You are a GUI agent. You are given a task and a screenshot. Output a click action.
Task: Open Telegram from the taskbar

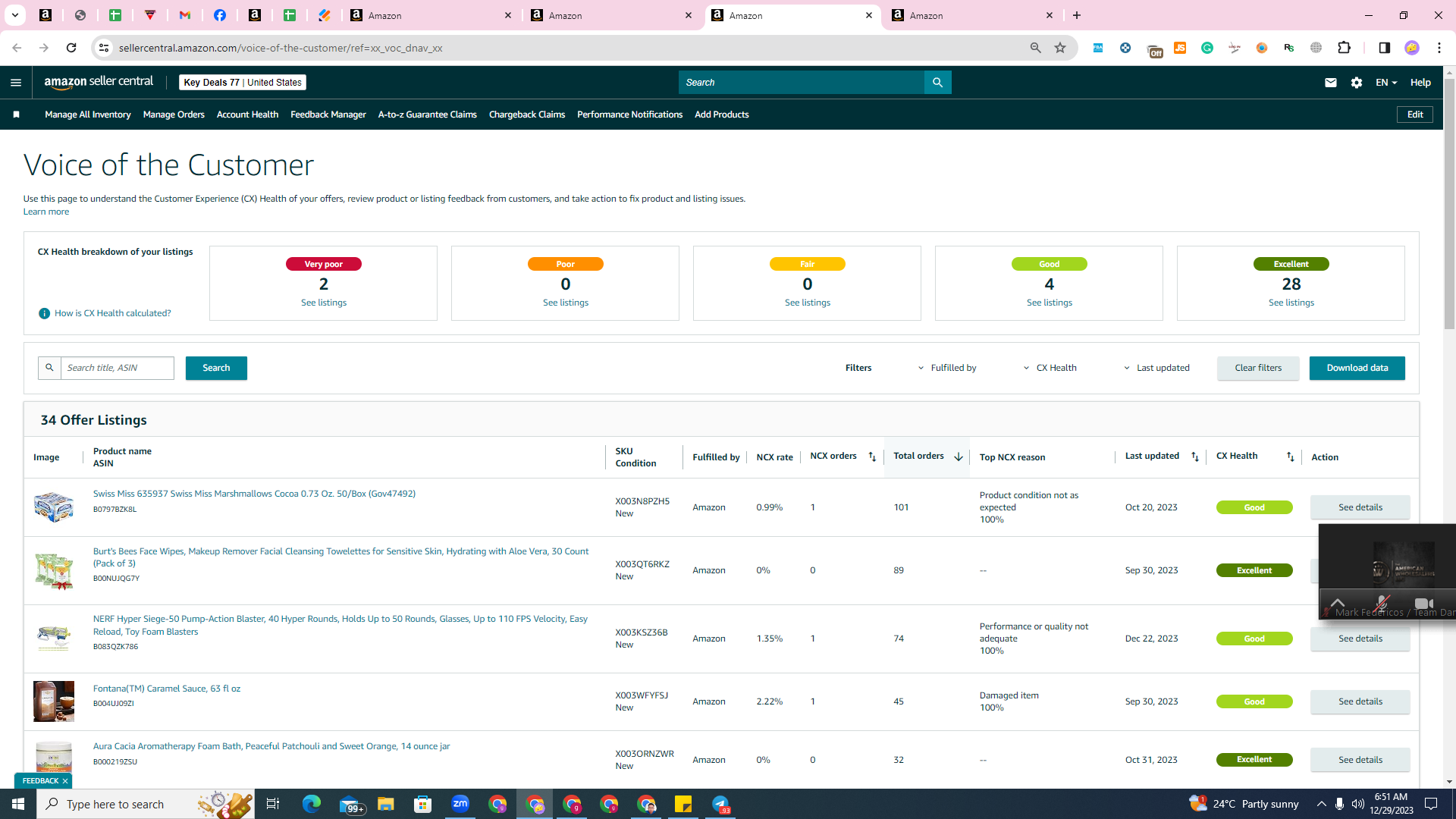pyautogui.click(x=720, y=804)
